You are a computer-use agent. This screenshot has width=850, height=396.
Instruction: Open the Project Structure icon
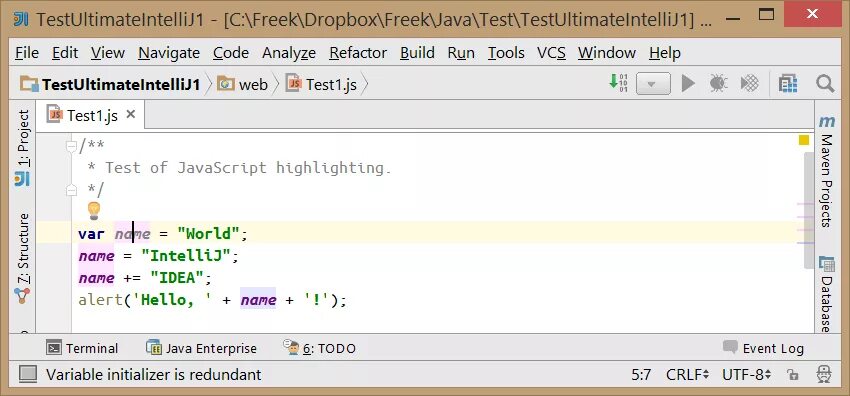pyautogui.click(x=788, y=83)
